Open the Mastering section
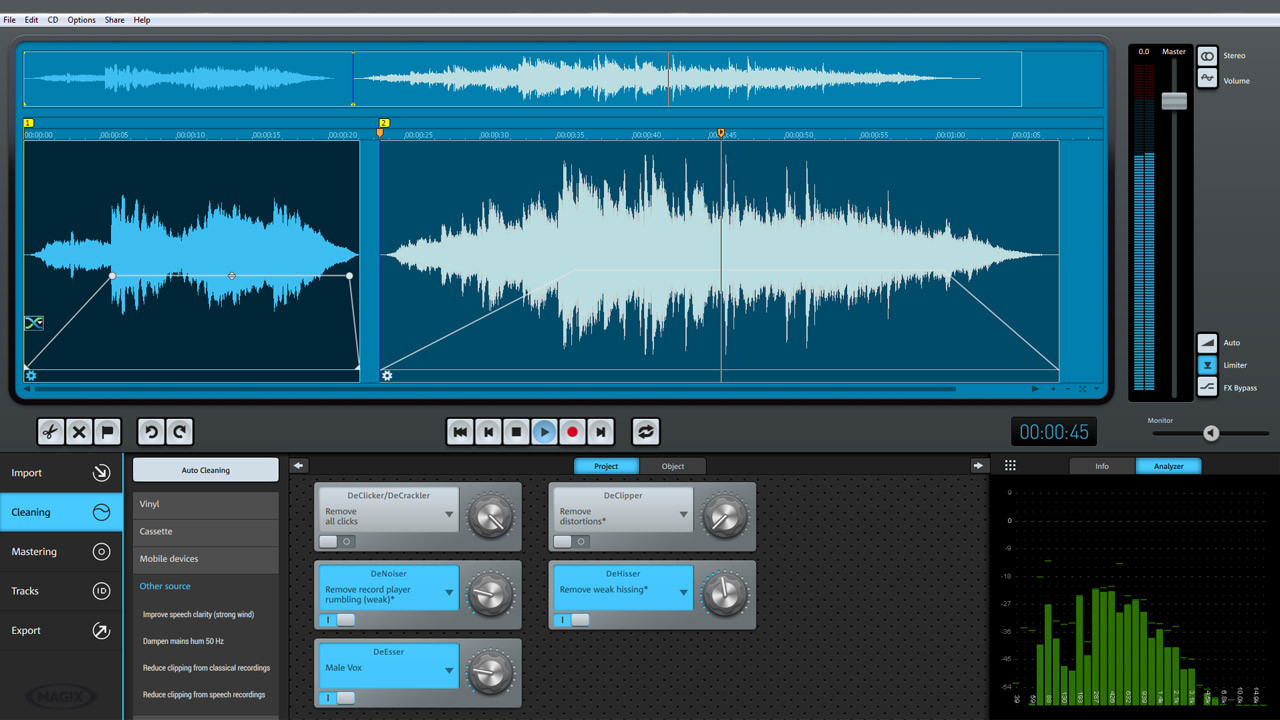 coord(61,552)
